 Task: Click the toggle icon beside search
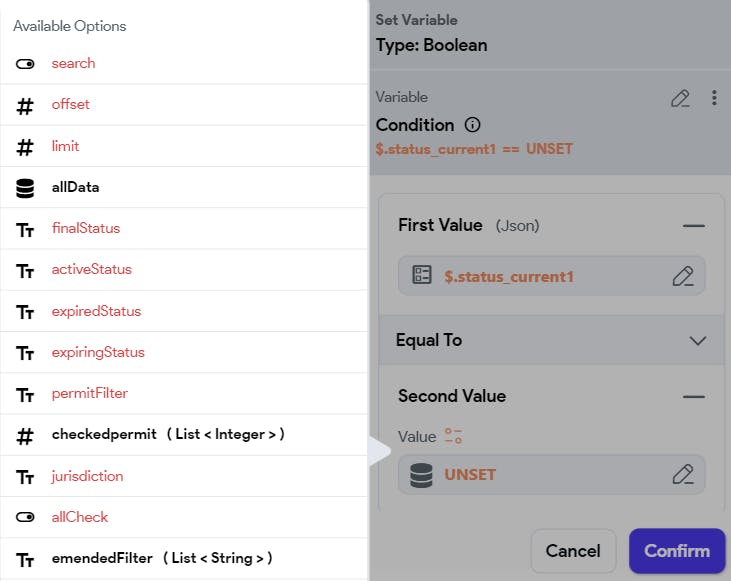[26, 63]
